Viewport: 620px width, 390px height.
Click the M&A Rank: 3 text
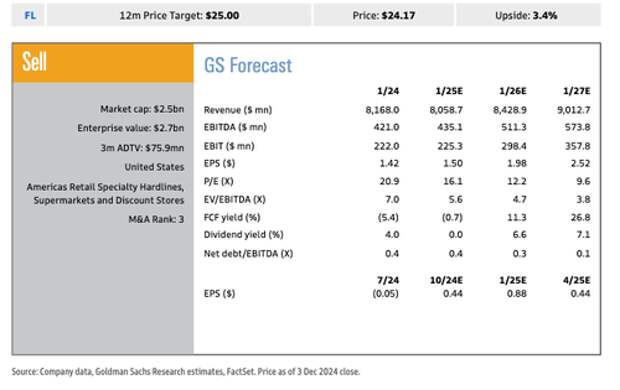tap(156, 219)
